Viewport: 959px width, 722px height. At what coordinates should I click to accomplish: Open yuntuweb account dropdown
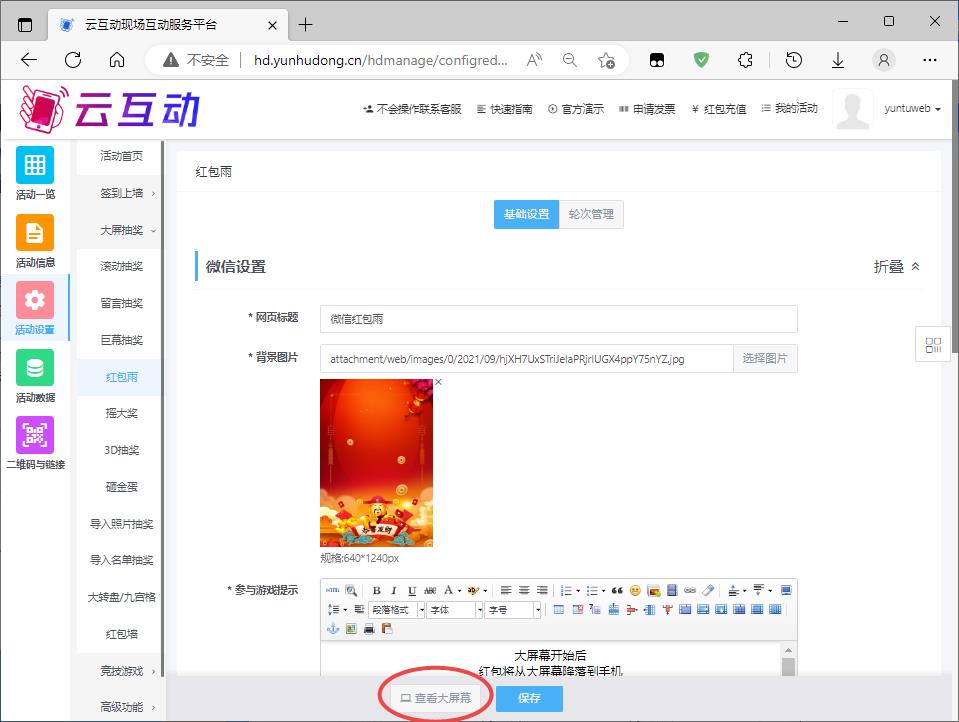(x=912, y=108)
